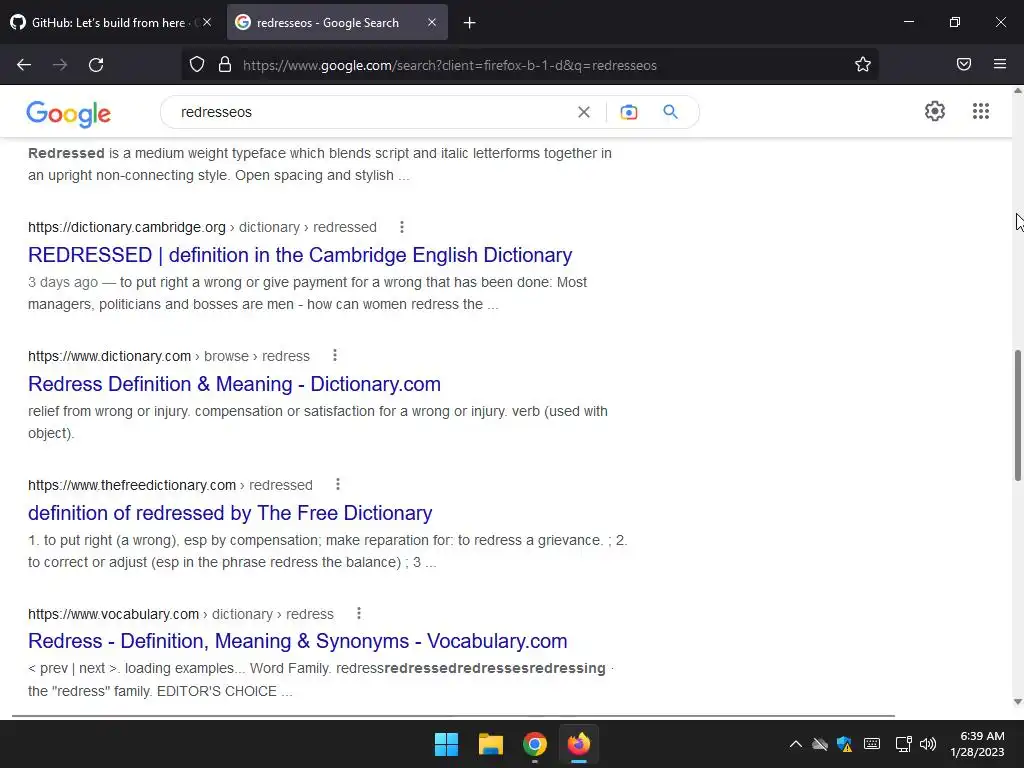Click the snippet starting 'relief from wrong'
This screenshot has width=1024, height=768.
coord(318,422)
